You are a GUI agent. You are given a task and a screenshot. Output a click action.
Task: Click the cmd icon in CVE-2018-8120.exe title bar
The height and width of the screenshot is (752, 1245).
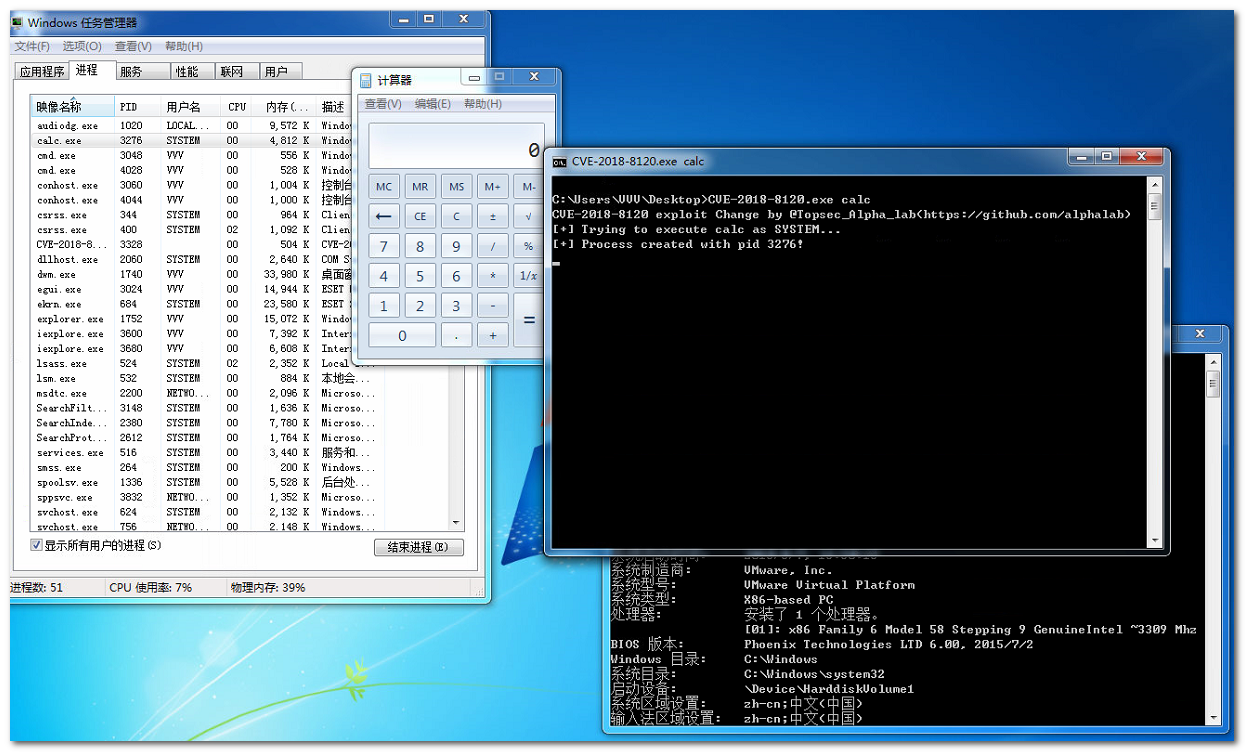(560, 161)
